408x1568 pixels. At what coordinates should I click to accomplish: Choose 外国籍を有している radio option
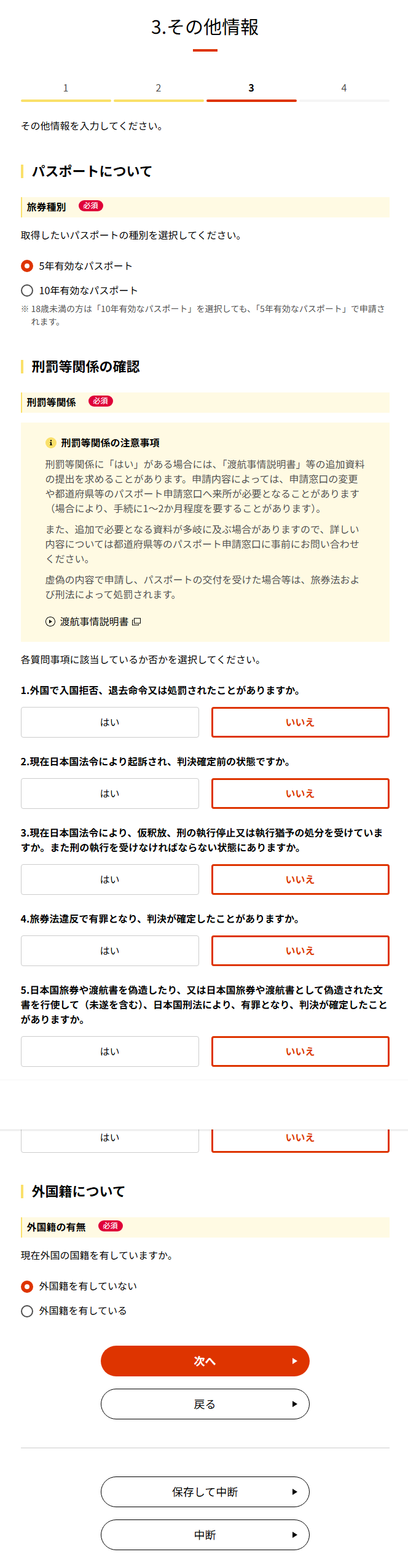click(27, 1311)
